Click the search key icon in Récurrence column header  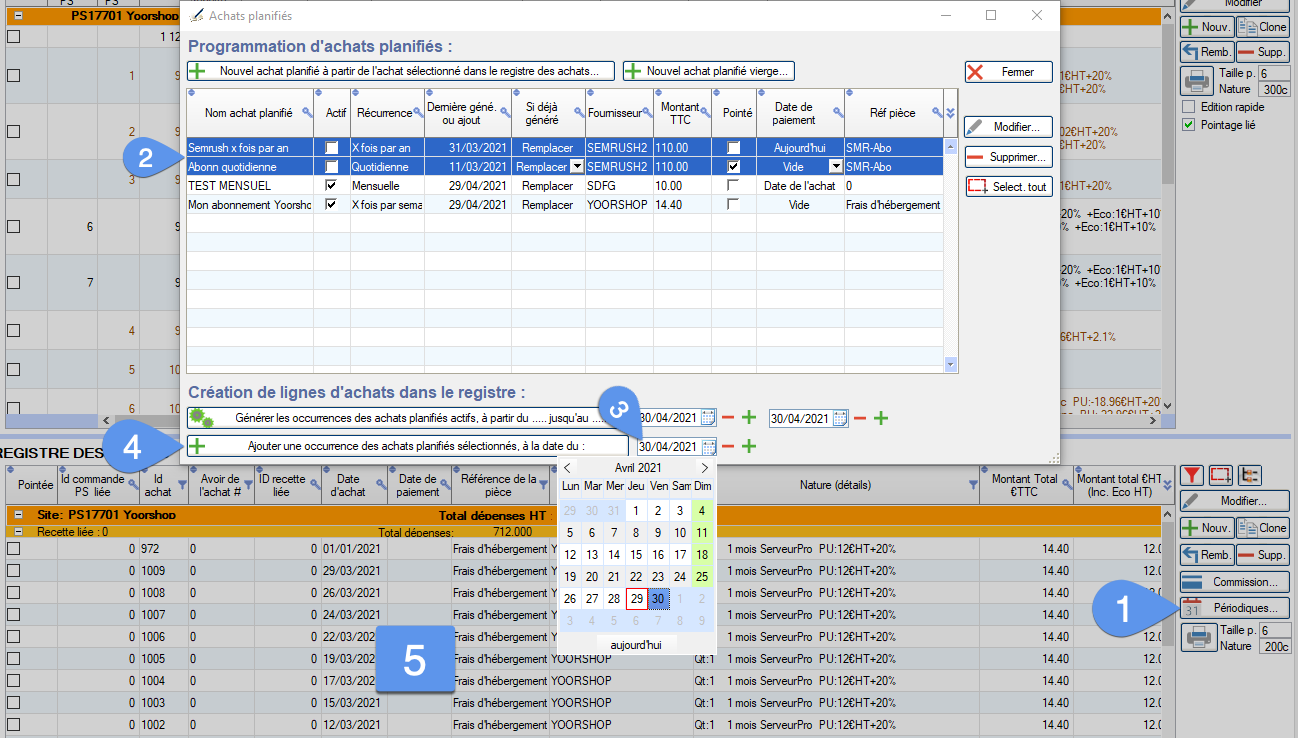417,113
